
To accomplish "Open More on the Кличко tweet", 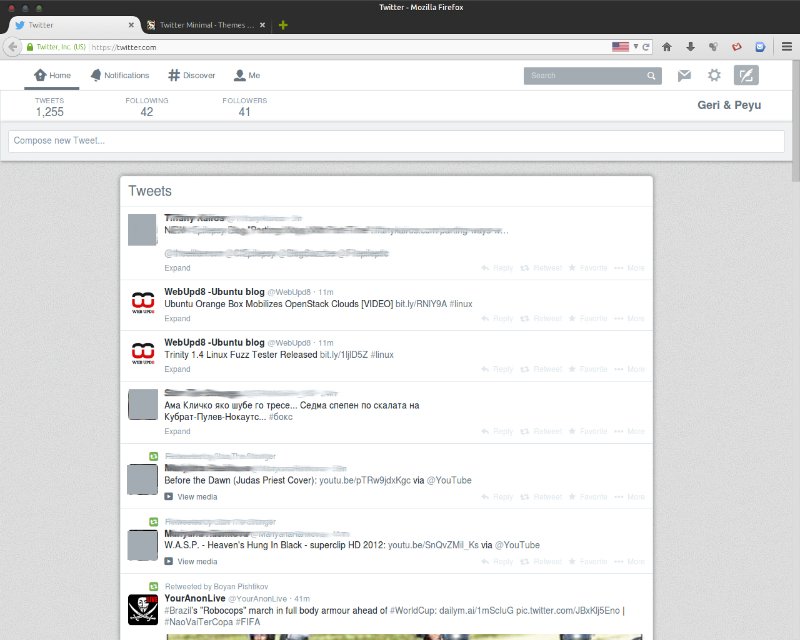I will pos(629,431).
